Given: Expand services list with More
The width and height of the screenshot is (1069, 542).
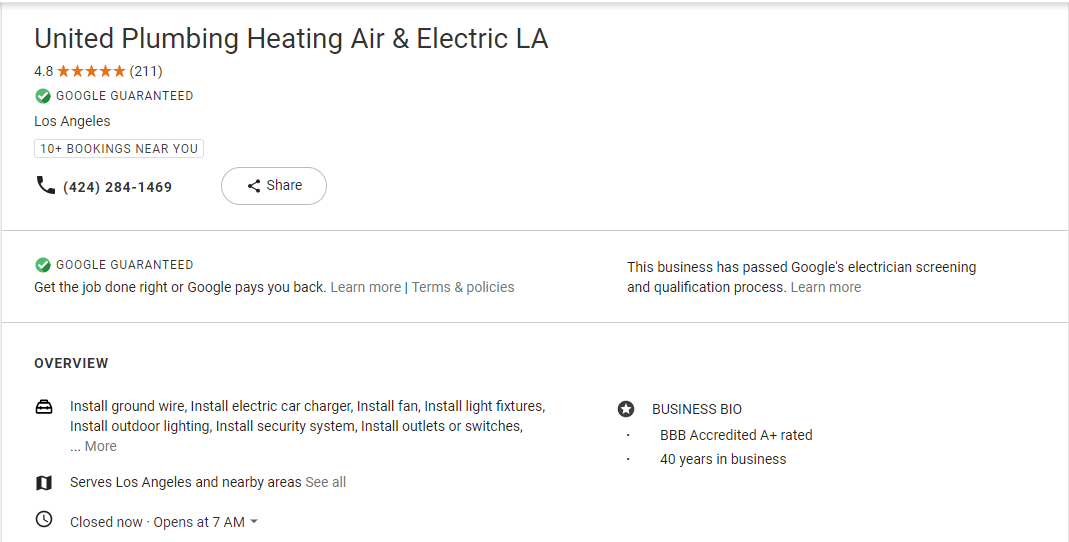Looking at the screenshot, I should (101, 447).
